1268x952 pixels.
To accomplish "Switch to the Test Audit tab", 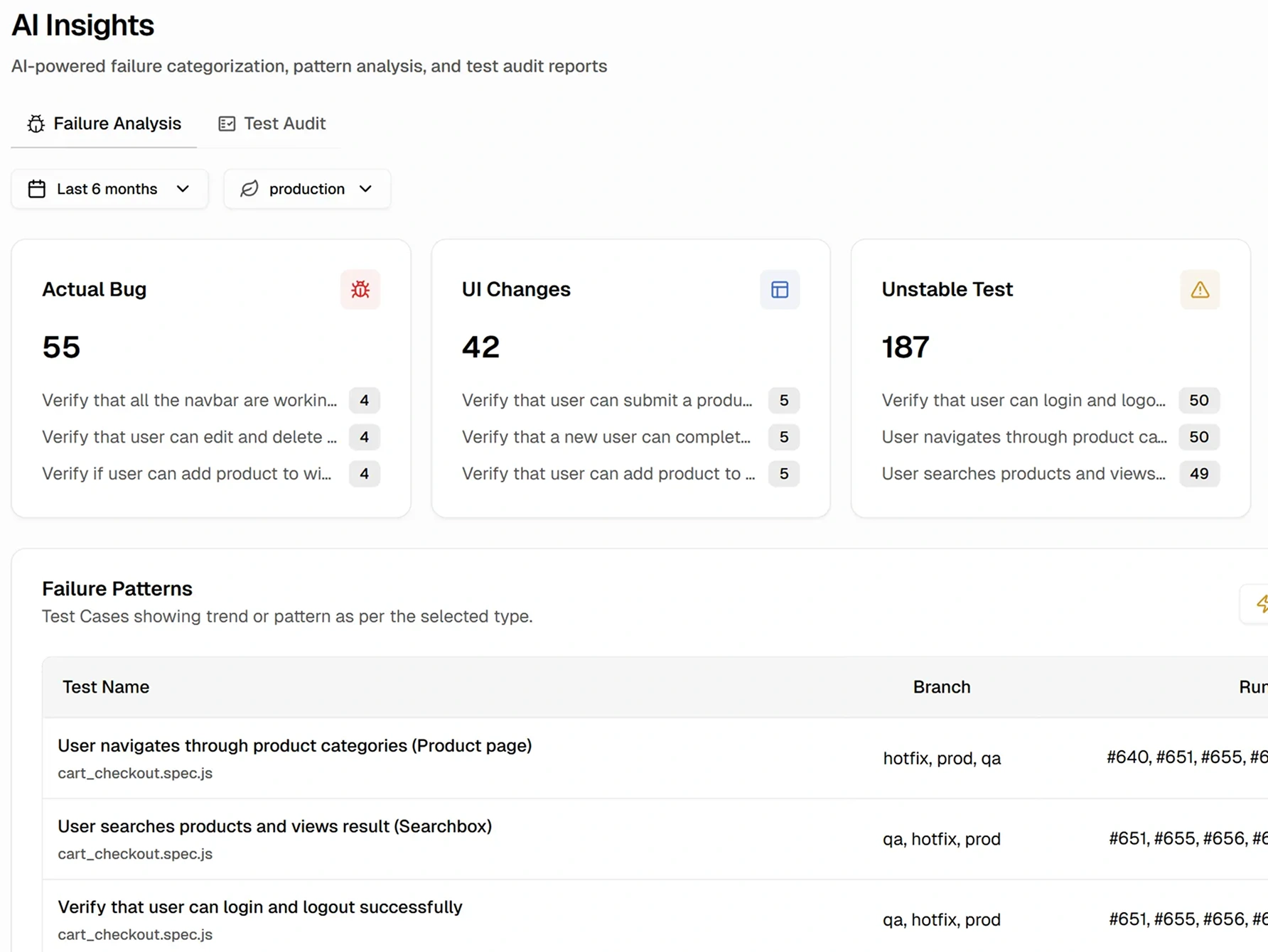I will click(272, 124).
